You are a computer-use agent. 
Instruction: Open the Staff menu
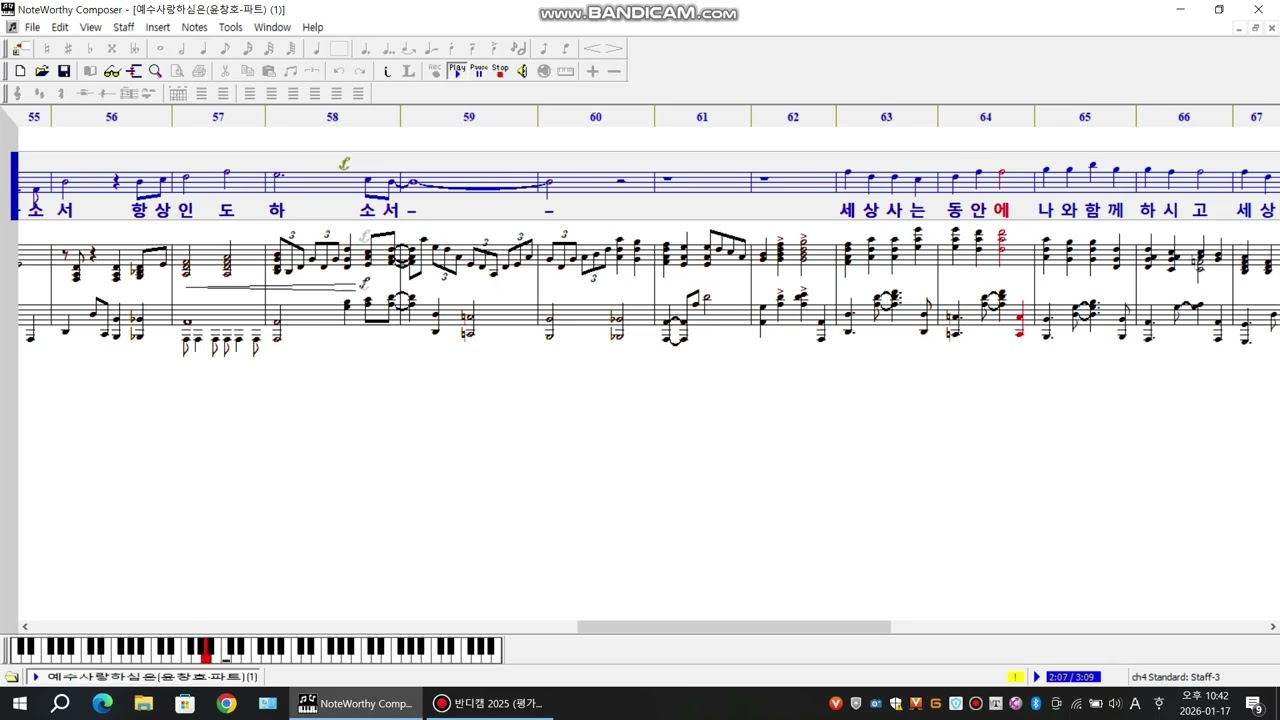click(x=123, y=27)
